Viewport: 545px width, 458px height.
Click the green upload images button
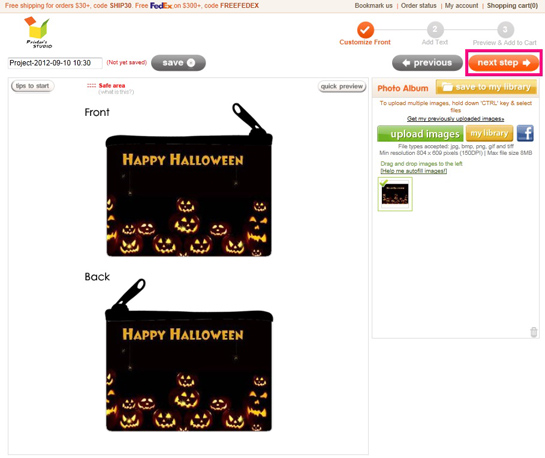pyautogui.click(x=420, y=134)
